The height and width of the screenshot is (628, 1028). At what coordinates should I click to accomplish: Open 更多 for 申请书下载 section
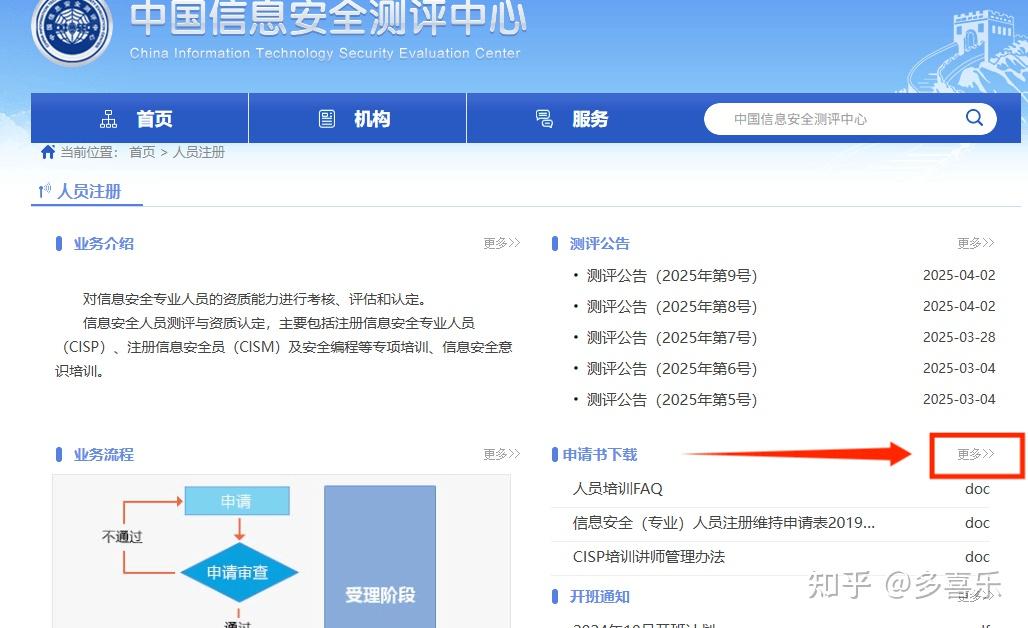tap(976, 454)
